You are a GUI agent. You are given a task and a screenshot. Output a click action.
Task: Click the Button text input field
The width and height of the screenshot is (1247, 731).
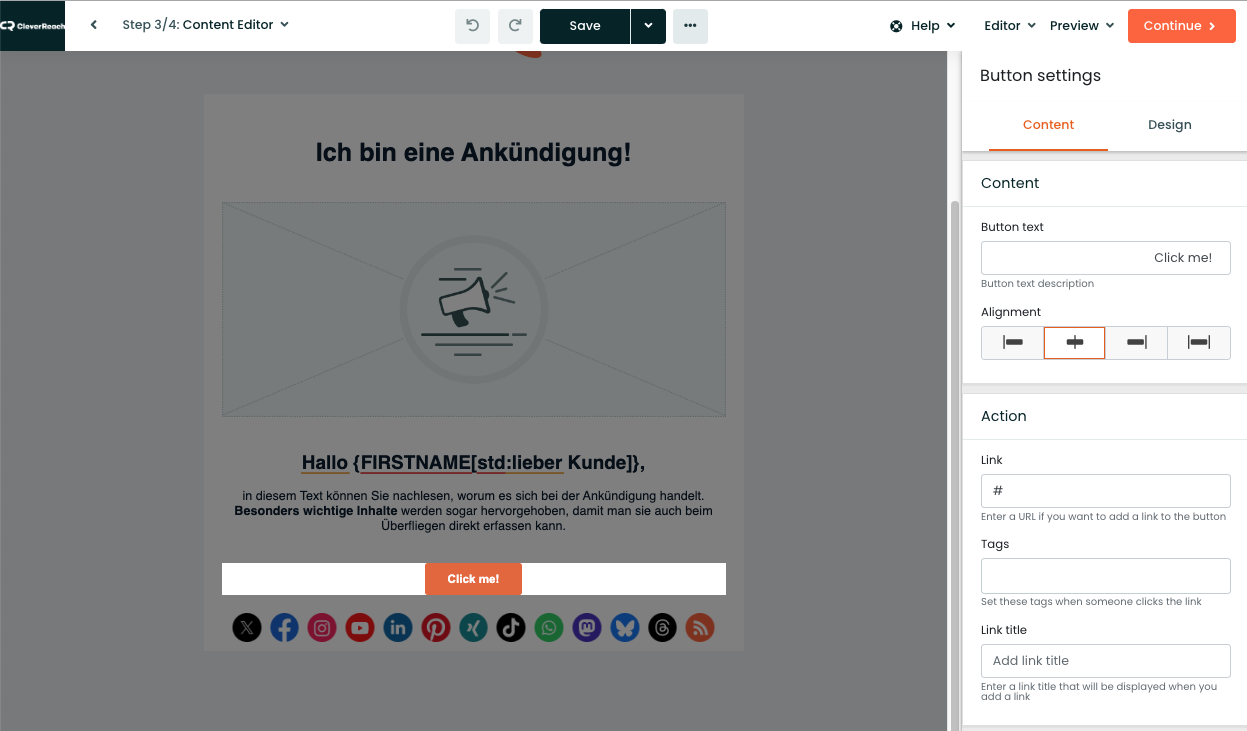(1105, 258)
